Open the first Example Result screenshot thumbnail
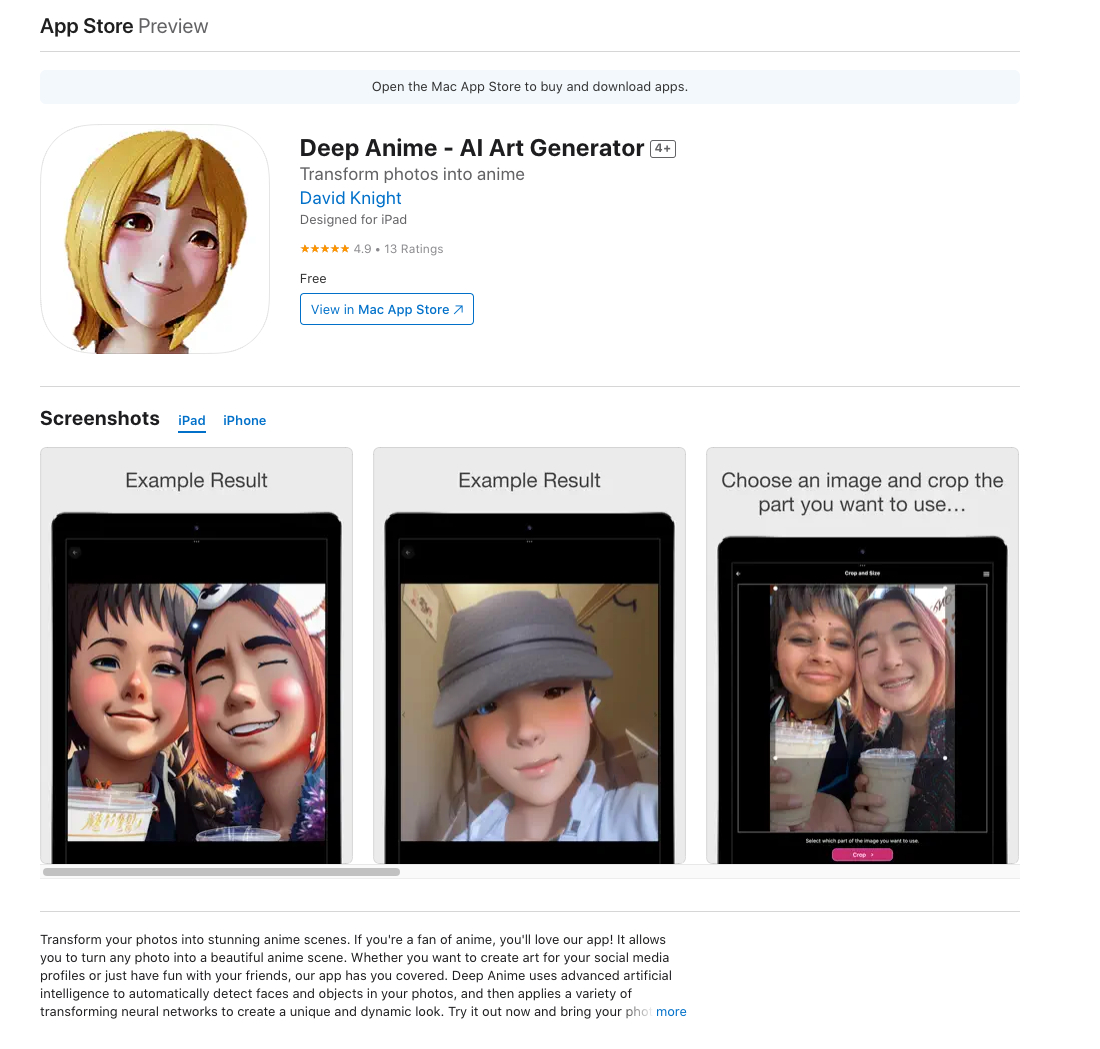 click(196, 655)
